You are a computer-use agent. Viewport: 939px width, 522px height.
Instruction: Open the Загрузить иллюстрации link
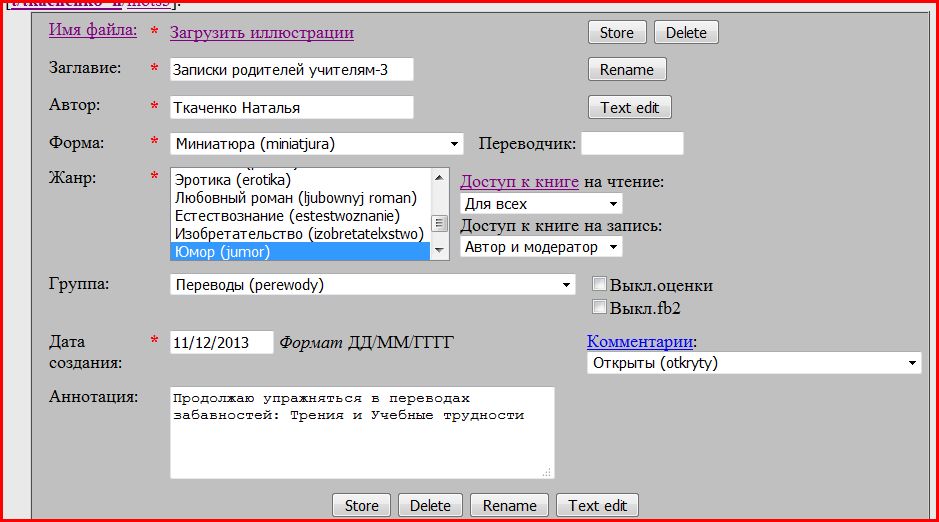(261, 33)
